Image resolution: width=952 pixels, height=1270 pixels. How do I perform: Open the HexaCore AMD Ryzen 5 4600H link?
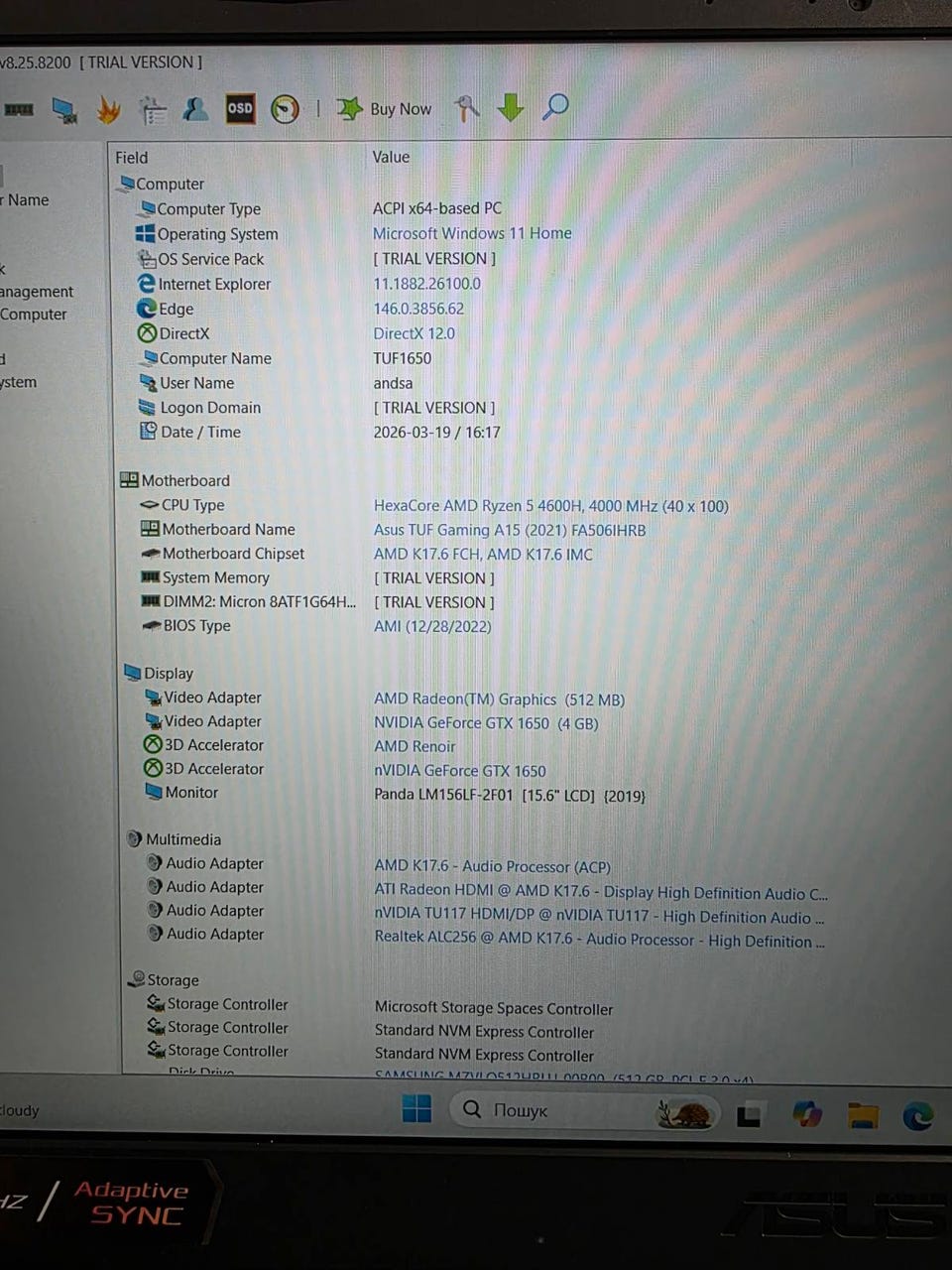click(550, 506)
